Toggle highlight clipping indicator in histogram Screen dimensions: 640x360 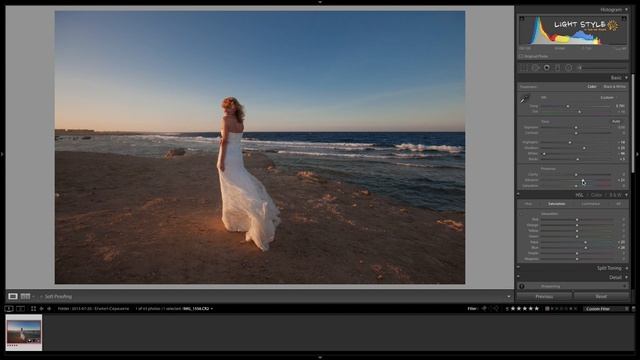[624, 18]
